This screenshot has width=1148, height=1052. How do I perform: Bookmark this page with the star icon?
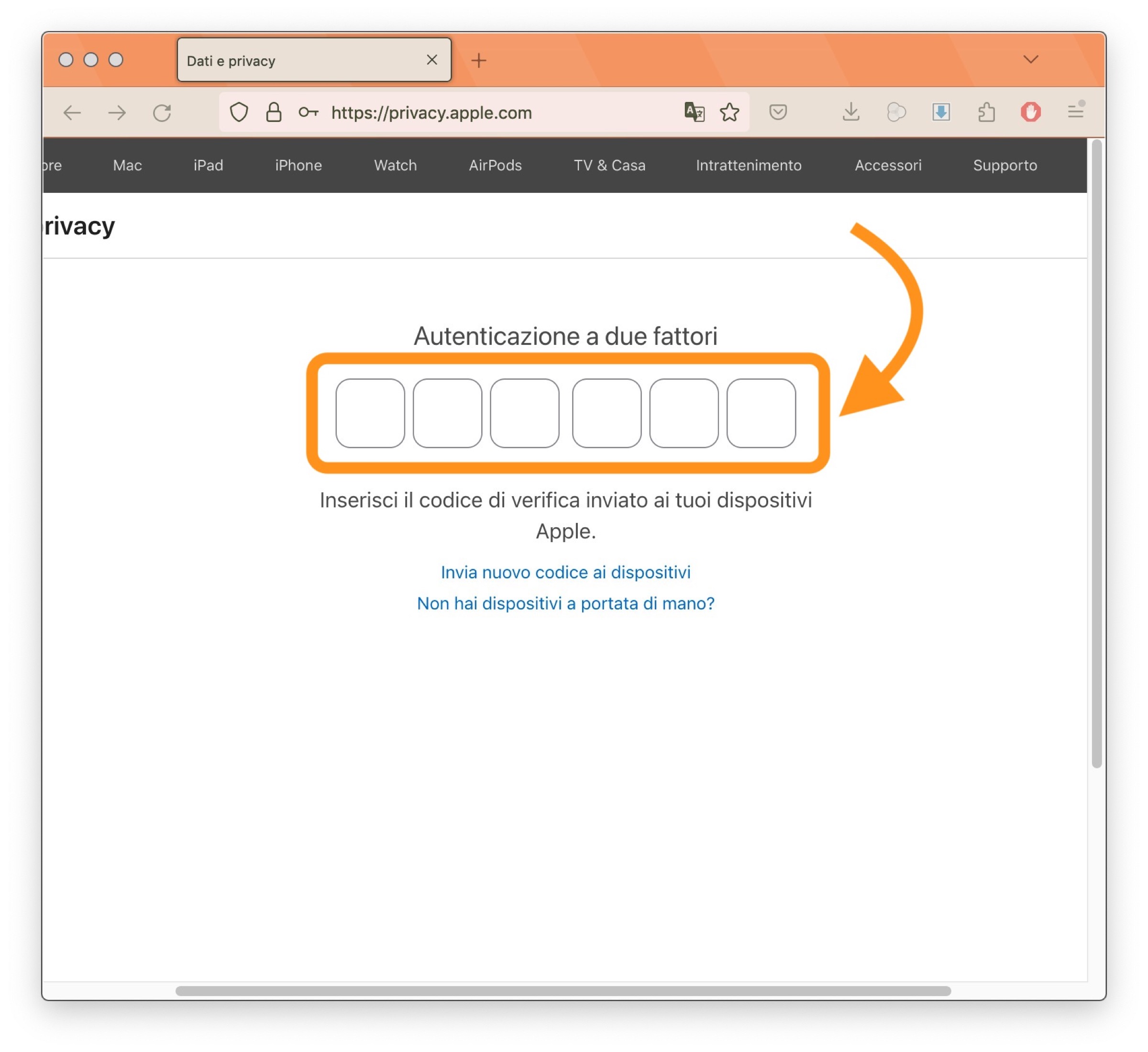tap(729, 112)
